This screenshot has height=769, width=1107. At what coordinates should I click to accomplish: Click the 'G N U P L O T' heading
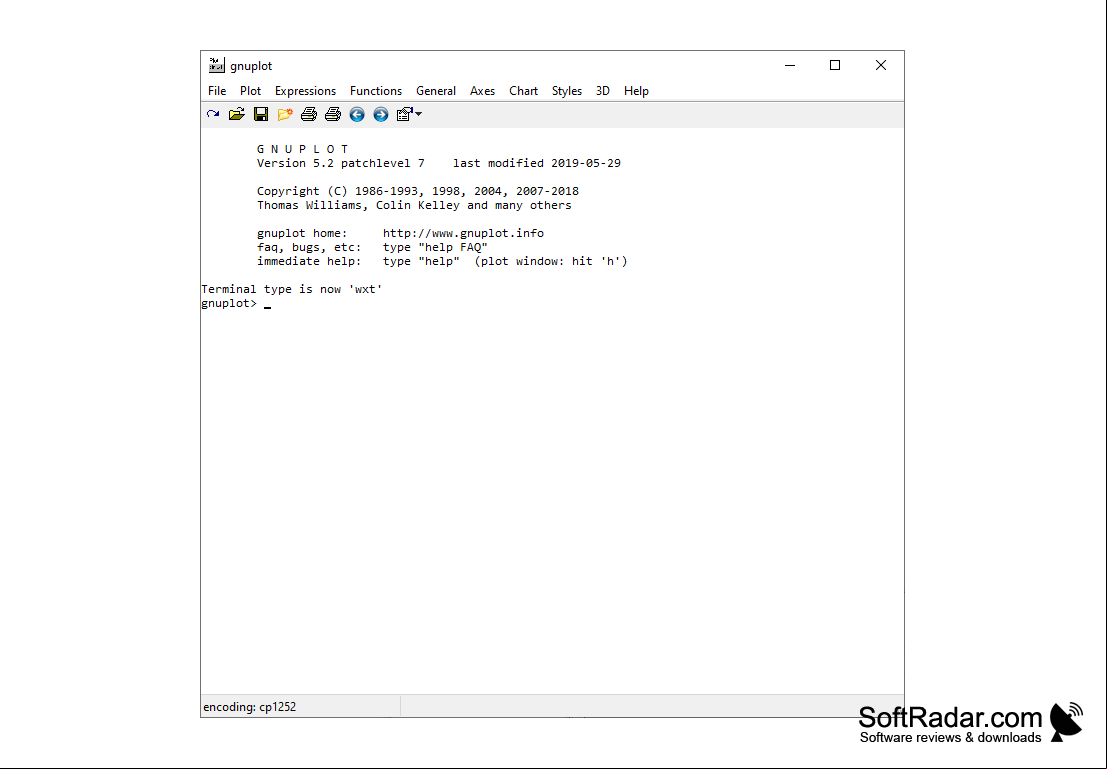302,149
